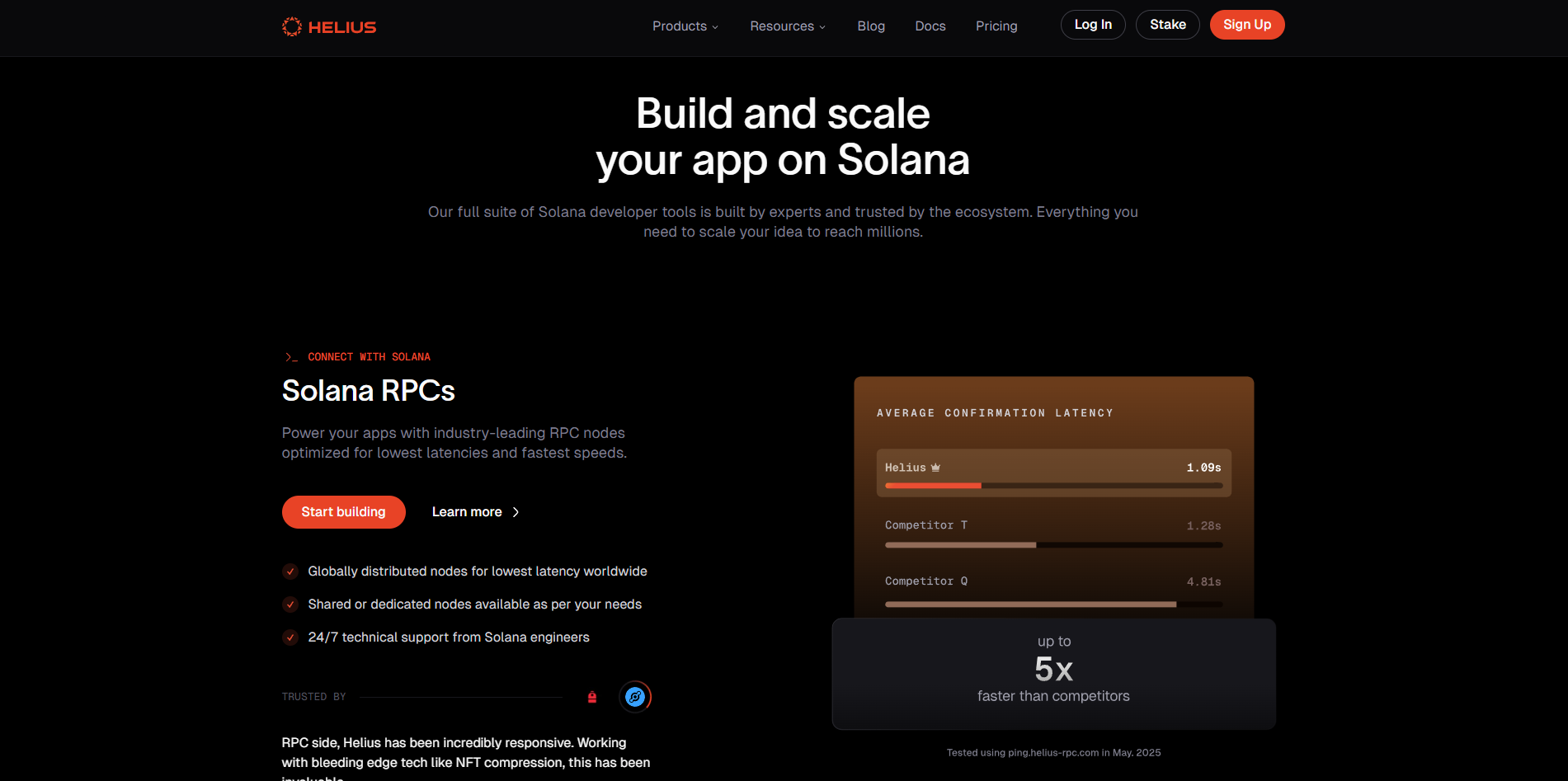Click the red backpack logo under Trusted By

click(592, 697)
